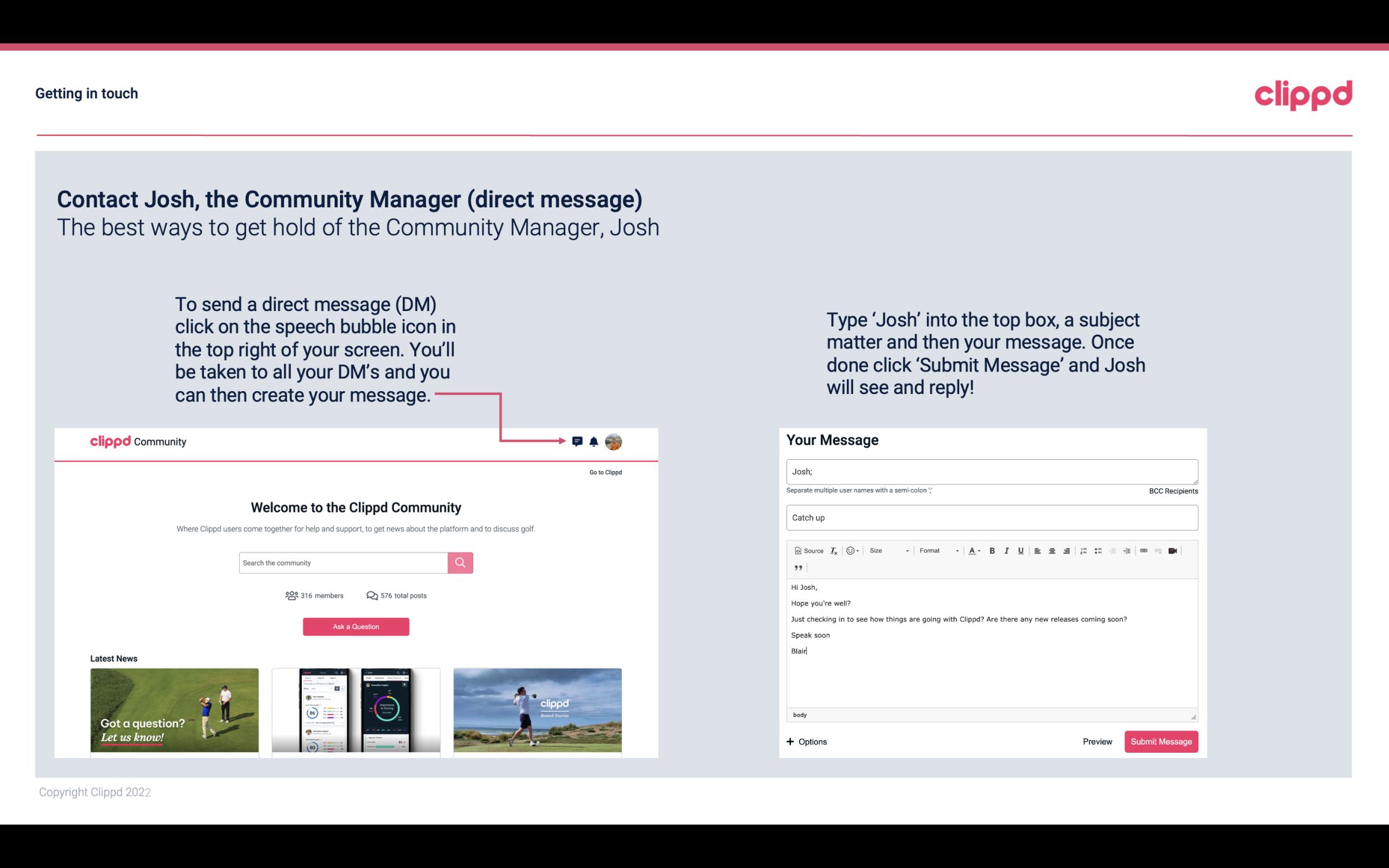Screen dimensions: 1389x868
Task: Click the bold formatting B icon
Action: tap(989, 551)
